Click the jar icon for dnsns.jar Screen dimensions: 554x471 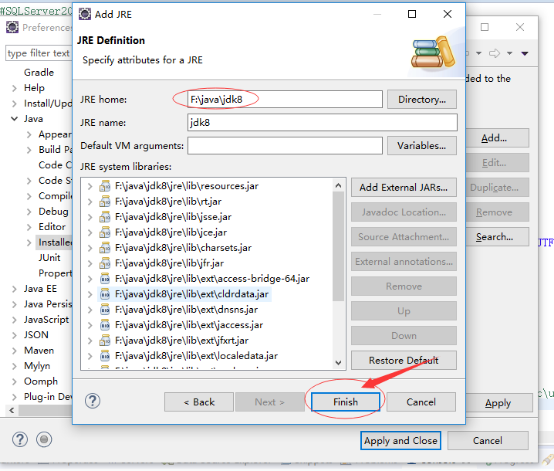105,310
